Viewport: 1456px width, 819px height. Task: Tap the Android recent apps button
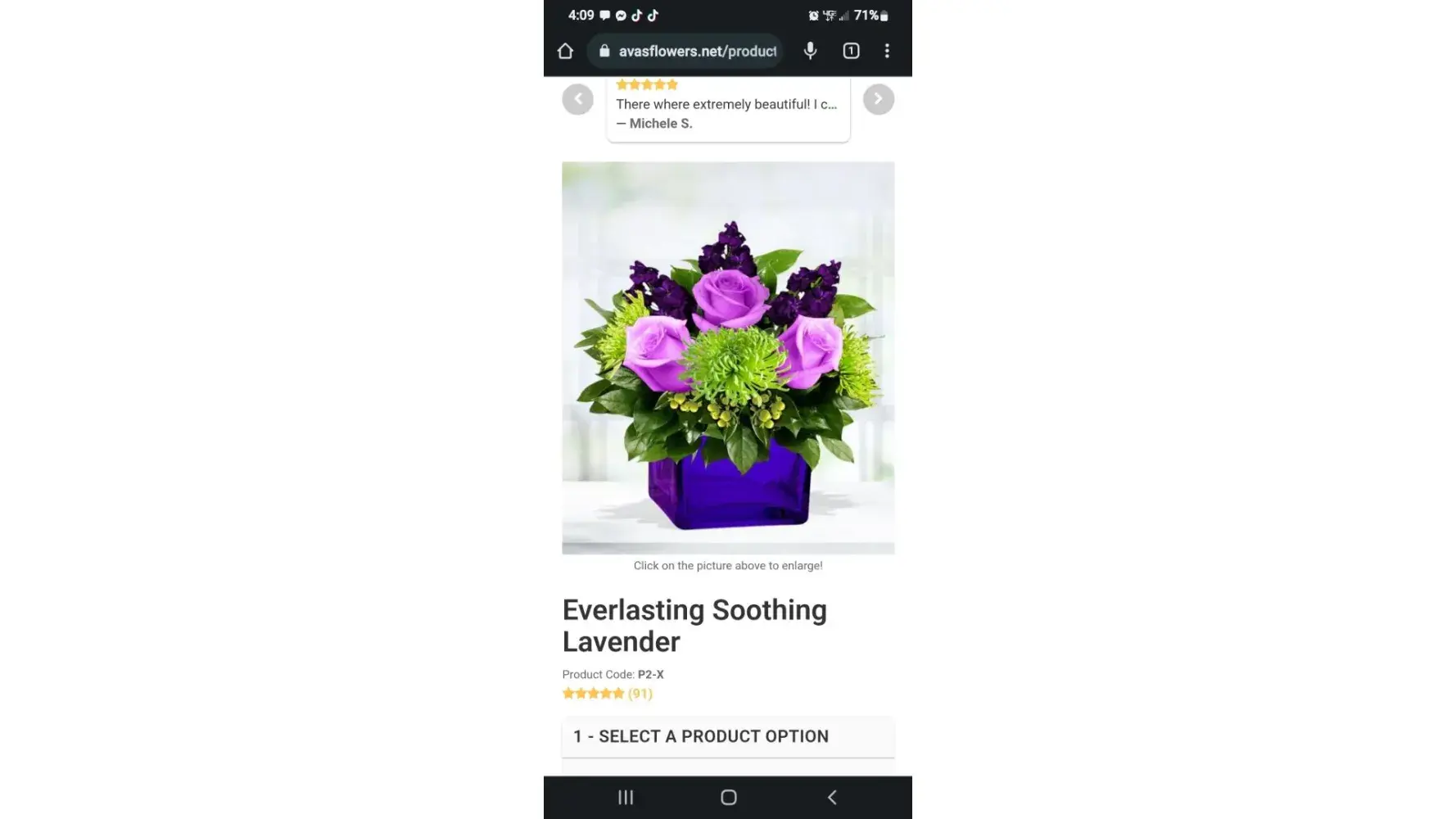(x=626, y=797)
